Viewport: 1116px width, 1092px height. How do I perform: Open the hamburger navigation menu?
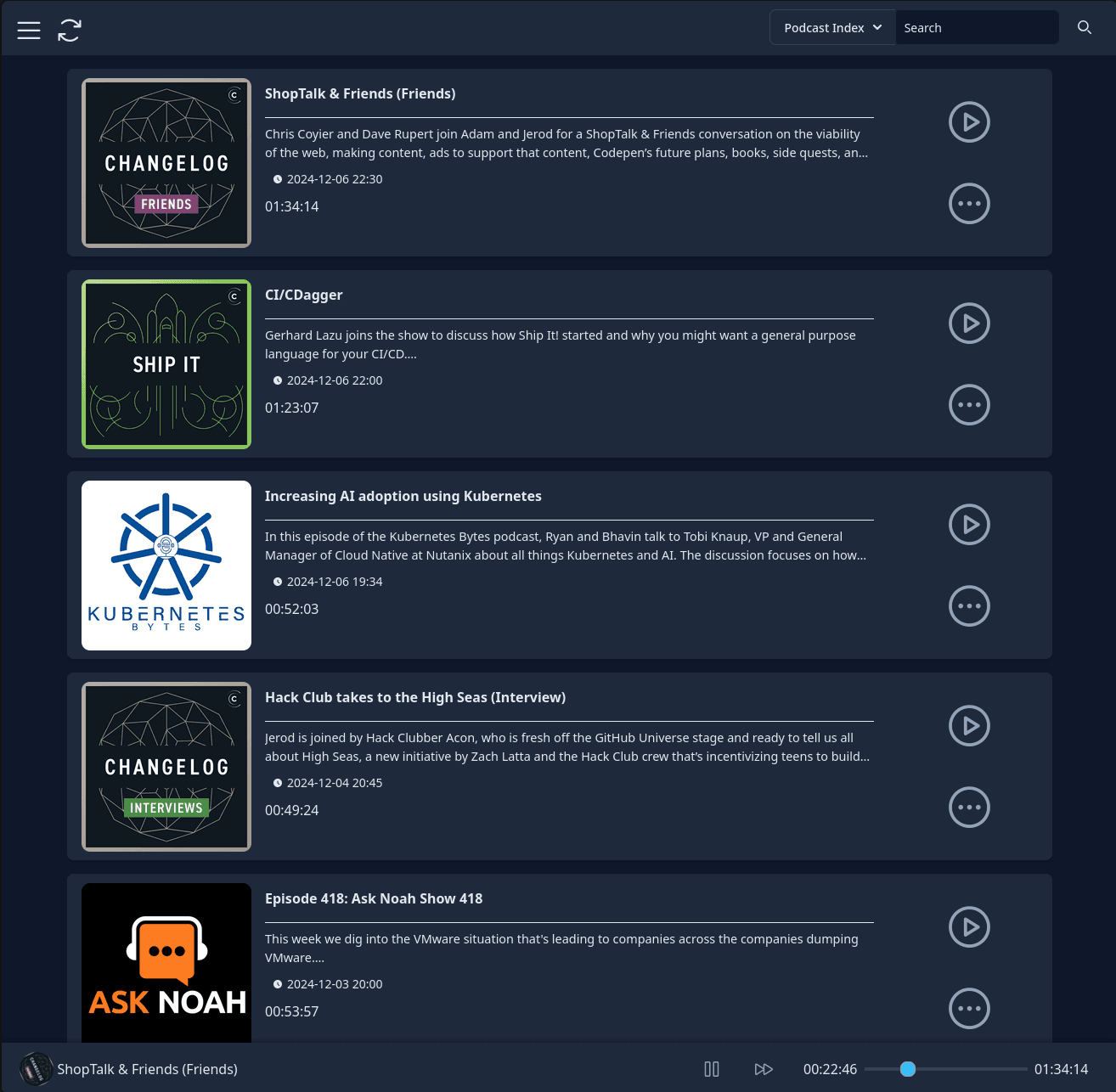pos(29,31)
